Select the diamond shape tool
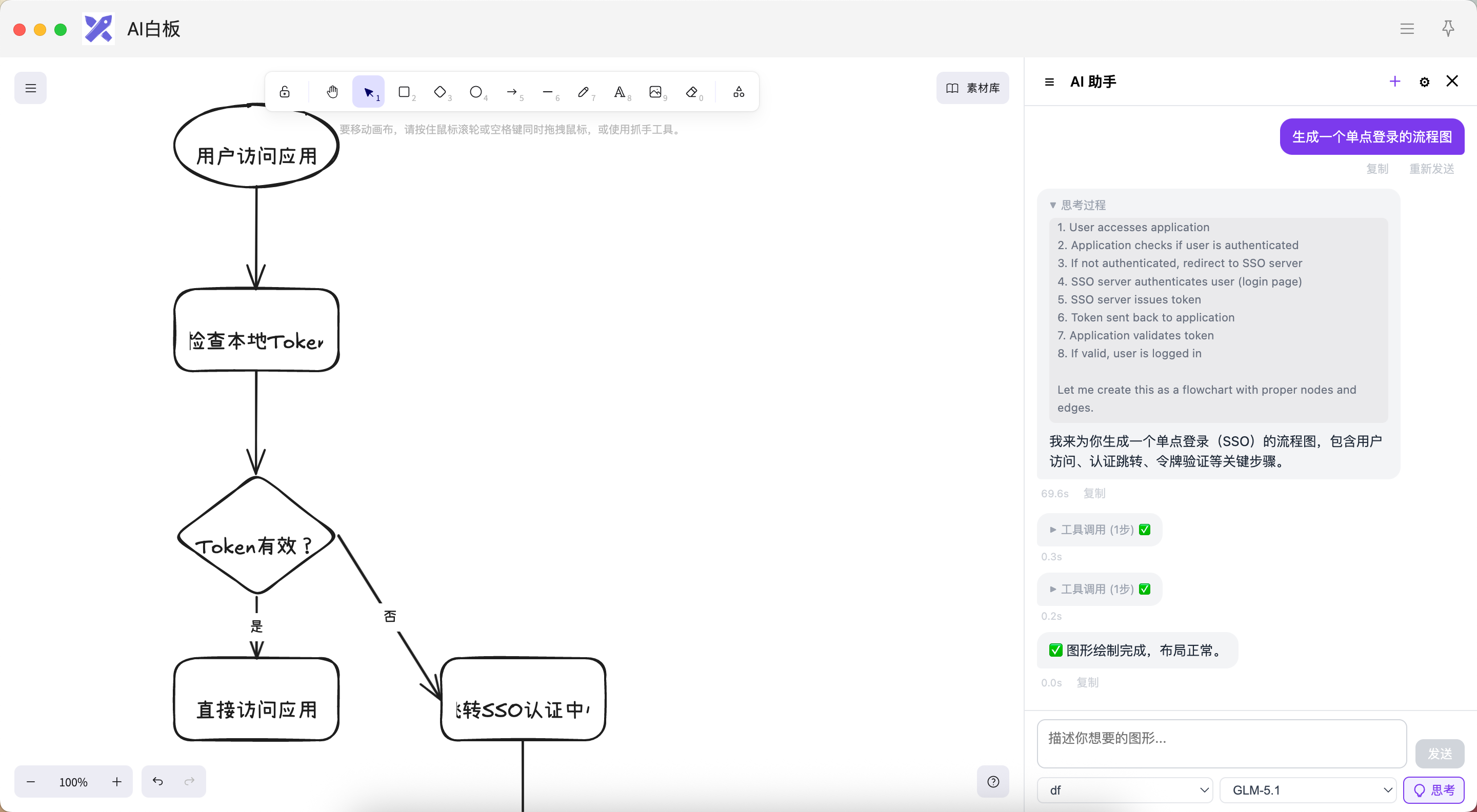 441,92
